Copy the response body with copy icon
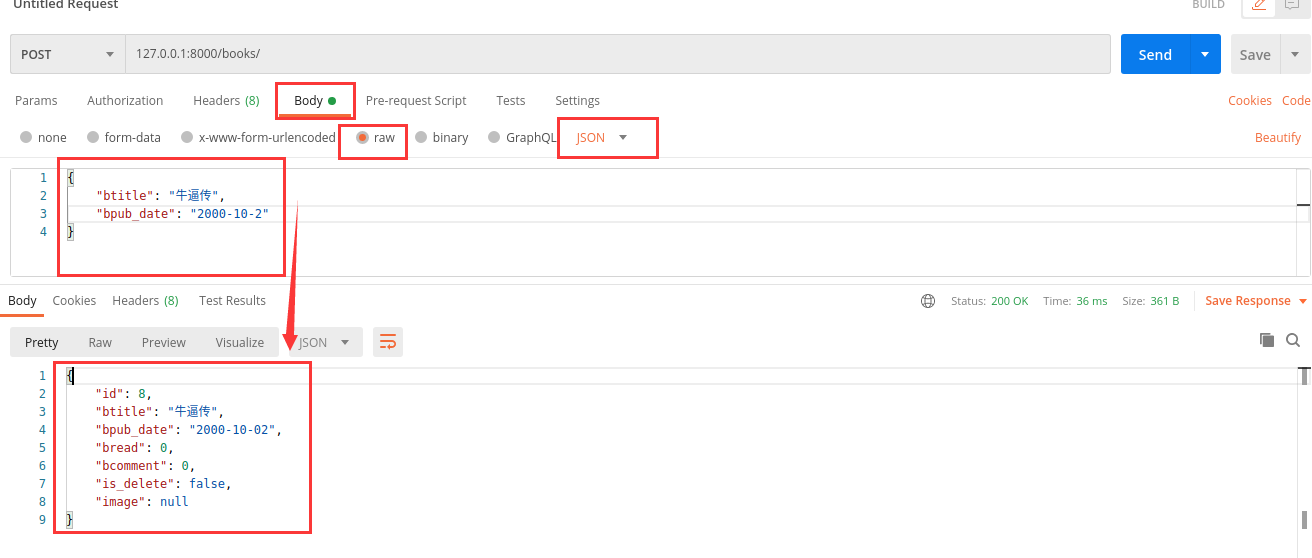Screen dimensions: 1312x558 1267,340
